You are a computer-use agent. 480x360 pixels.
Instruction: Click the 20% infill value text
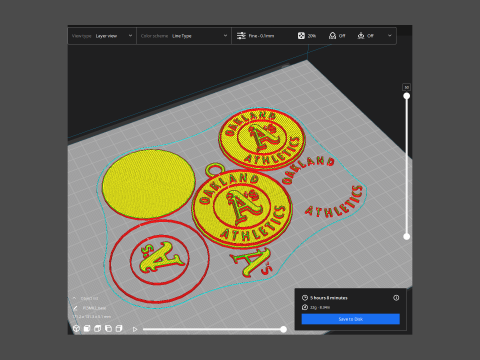[x=312, y=36]
